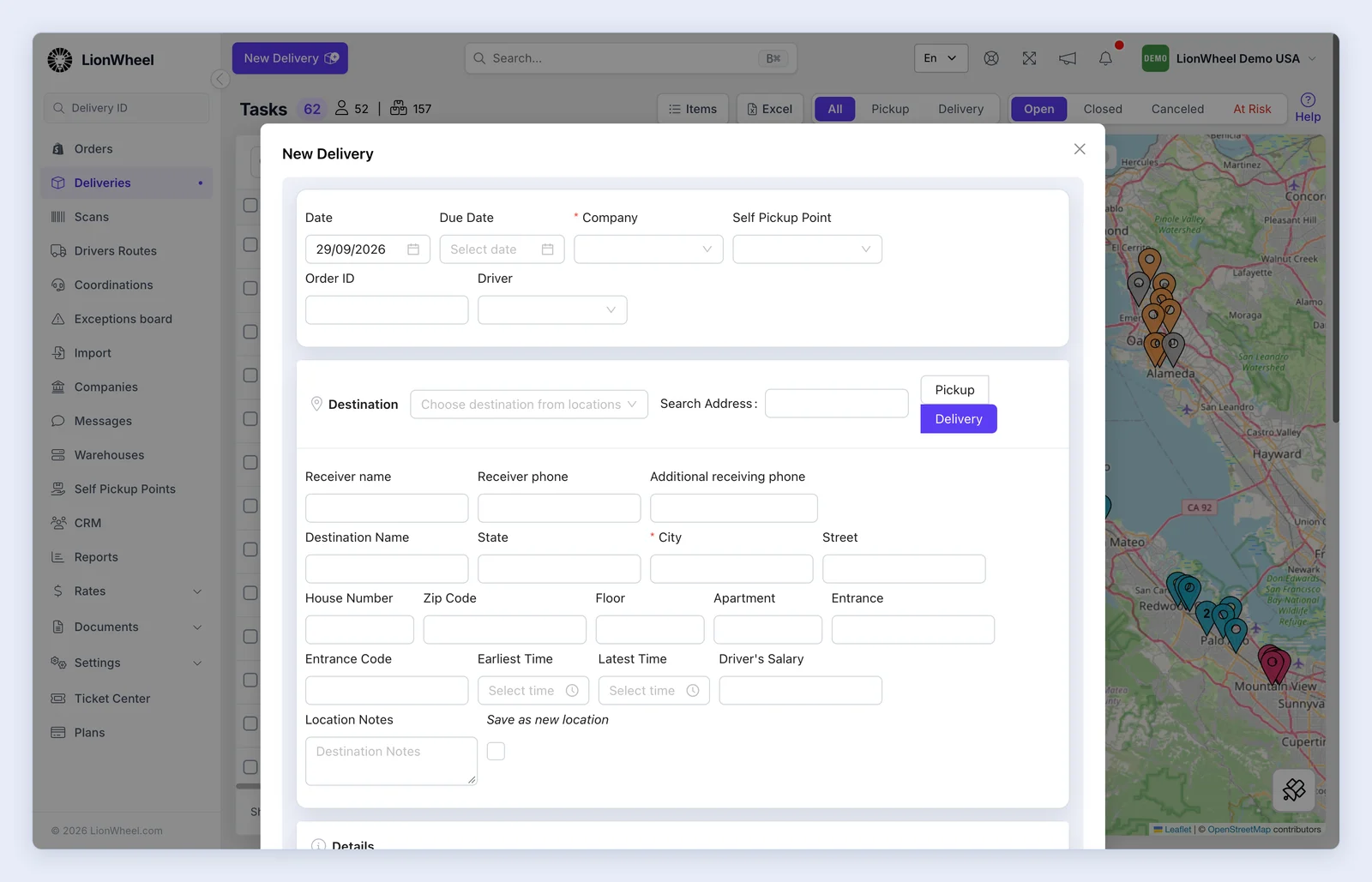
Task: Open the Driver dropdown
Action: click(x=552, y=310)
